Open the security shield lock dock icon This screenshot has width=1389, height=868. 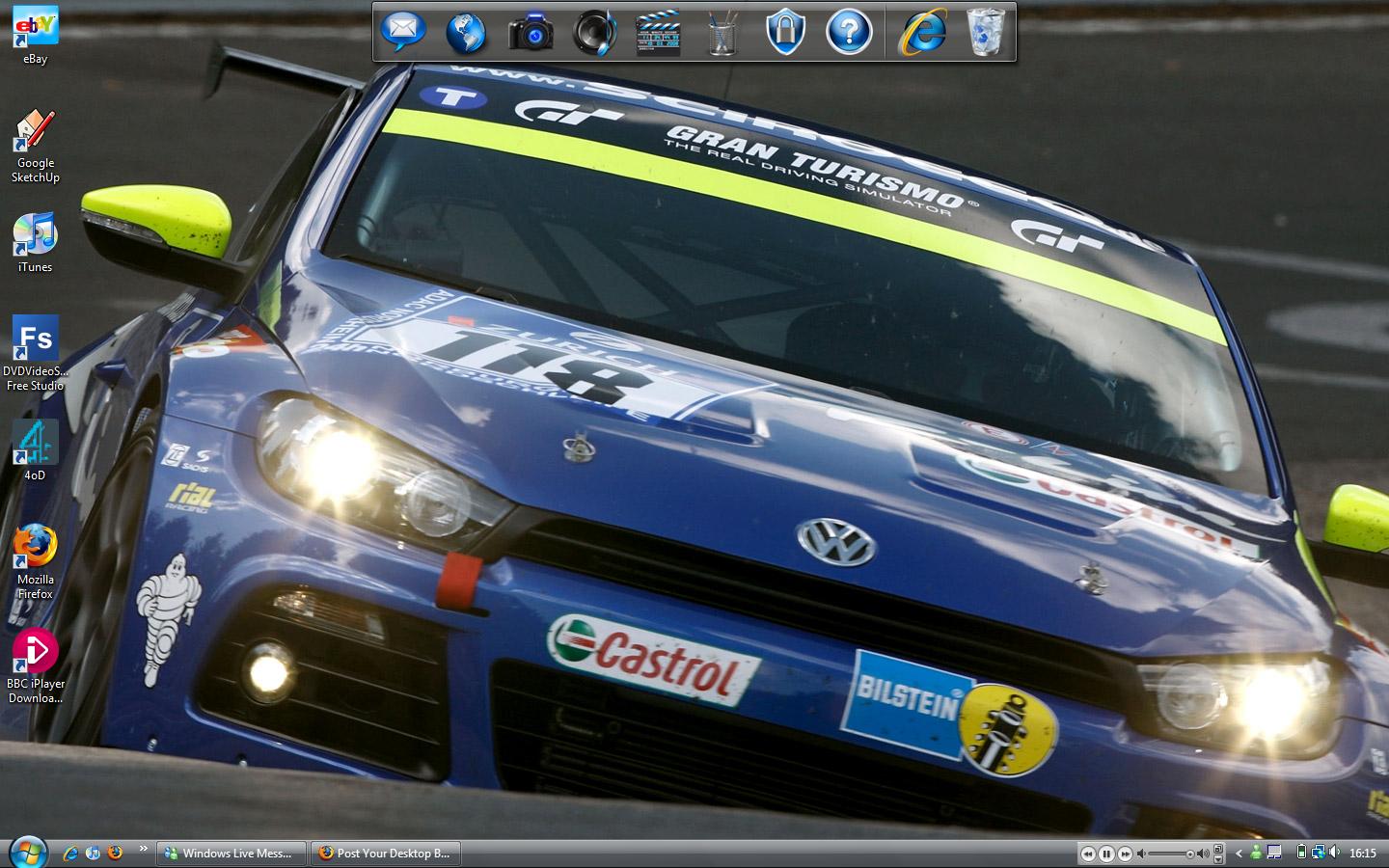785,32
